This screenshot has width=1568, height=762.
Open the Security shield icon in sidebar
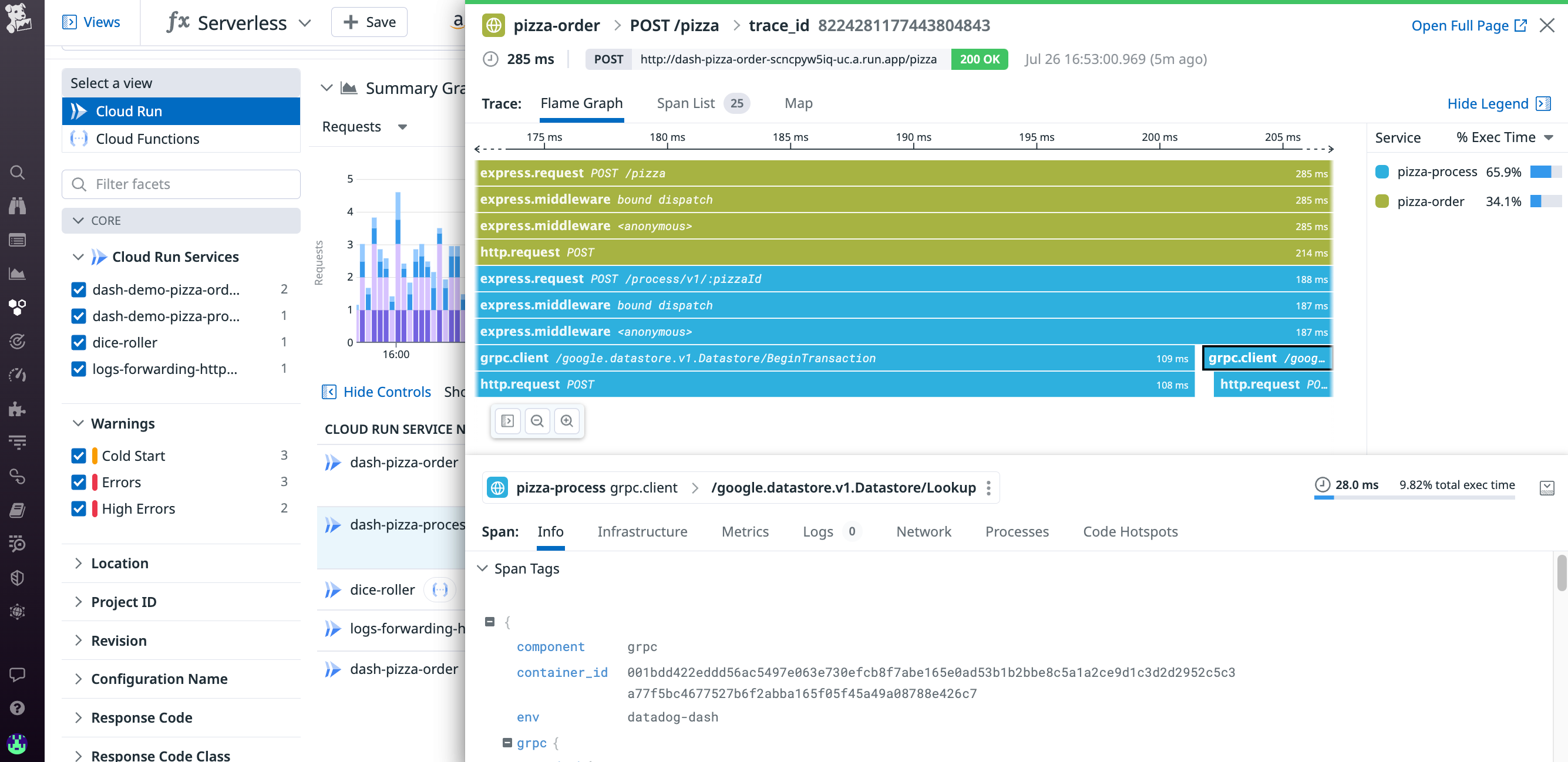coord(18,578)
